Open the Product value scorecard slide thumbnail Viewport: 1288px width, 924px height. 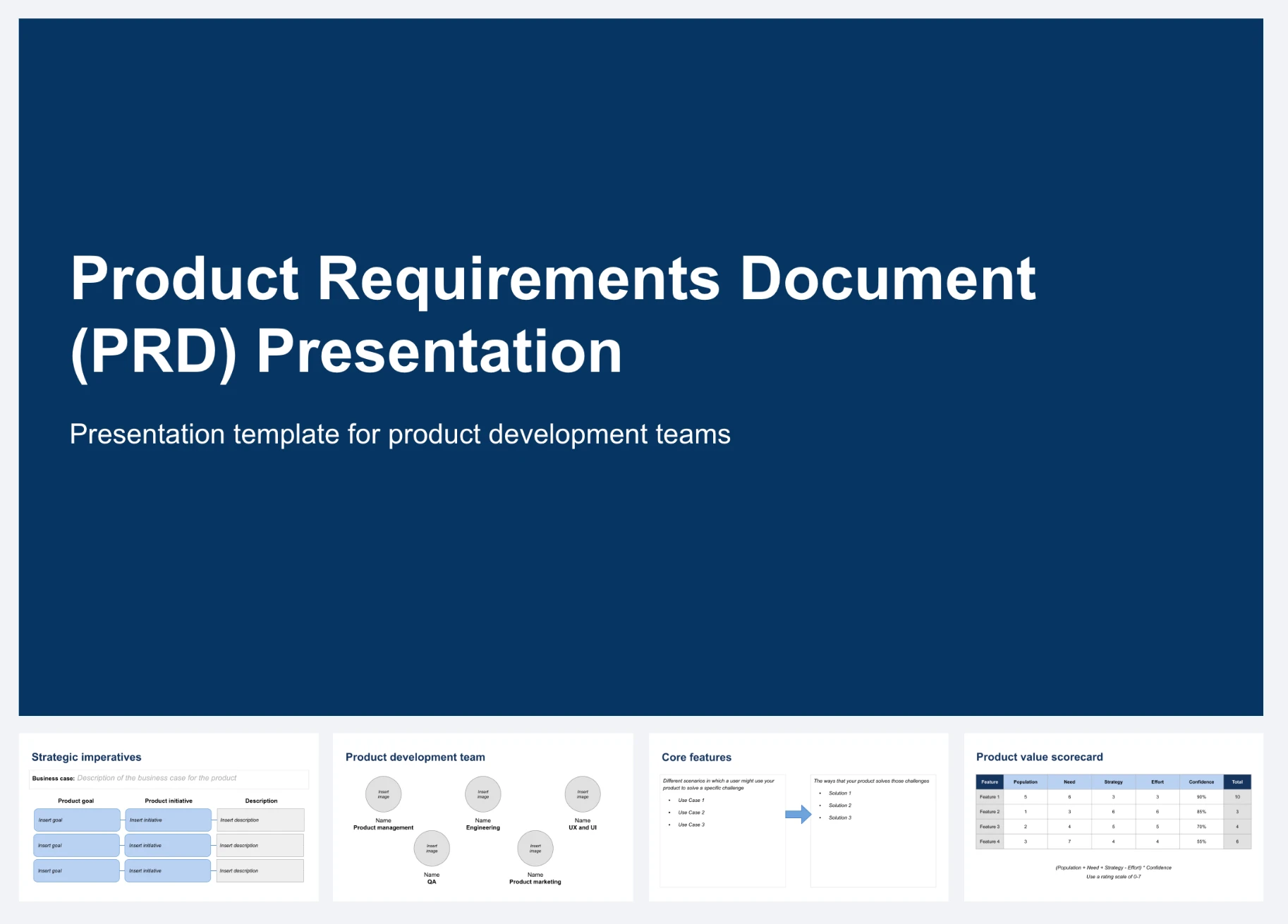coord(1114,817)
